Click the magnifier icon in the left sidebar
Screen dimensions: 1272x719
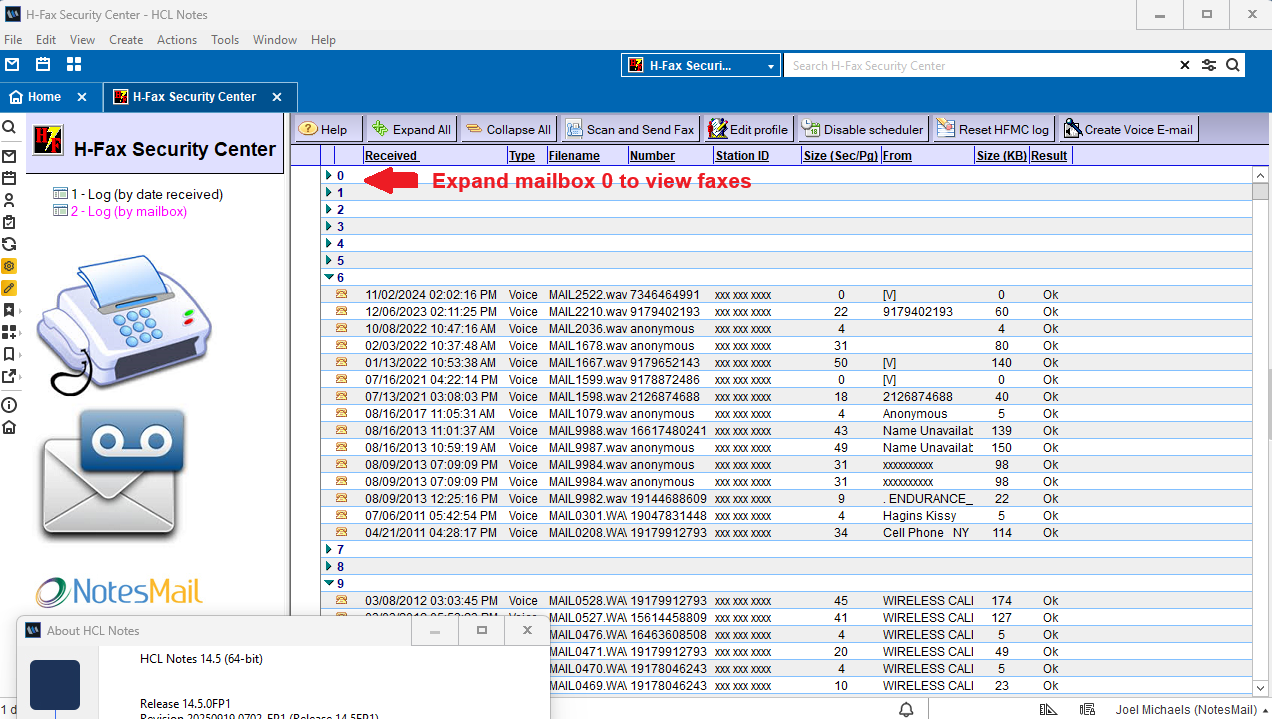click(x=9, y=128)
